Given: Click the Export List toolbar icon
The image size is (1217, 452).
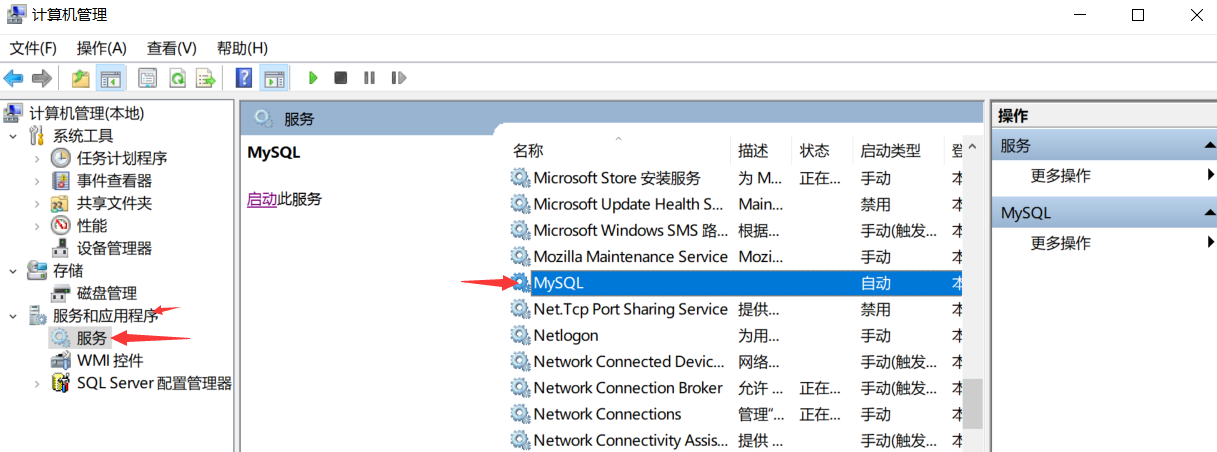Looking at the screenshot, I should [x=206, y=78].
